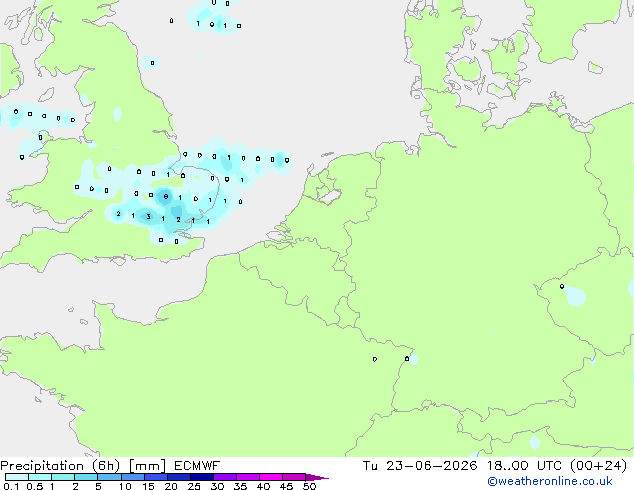Click the '0.5' legend scale label

[x=34, y=486]
